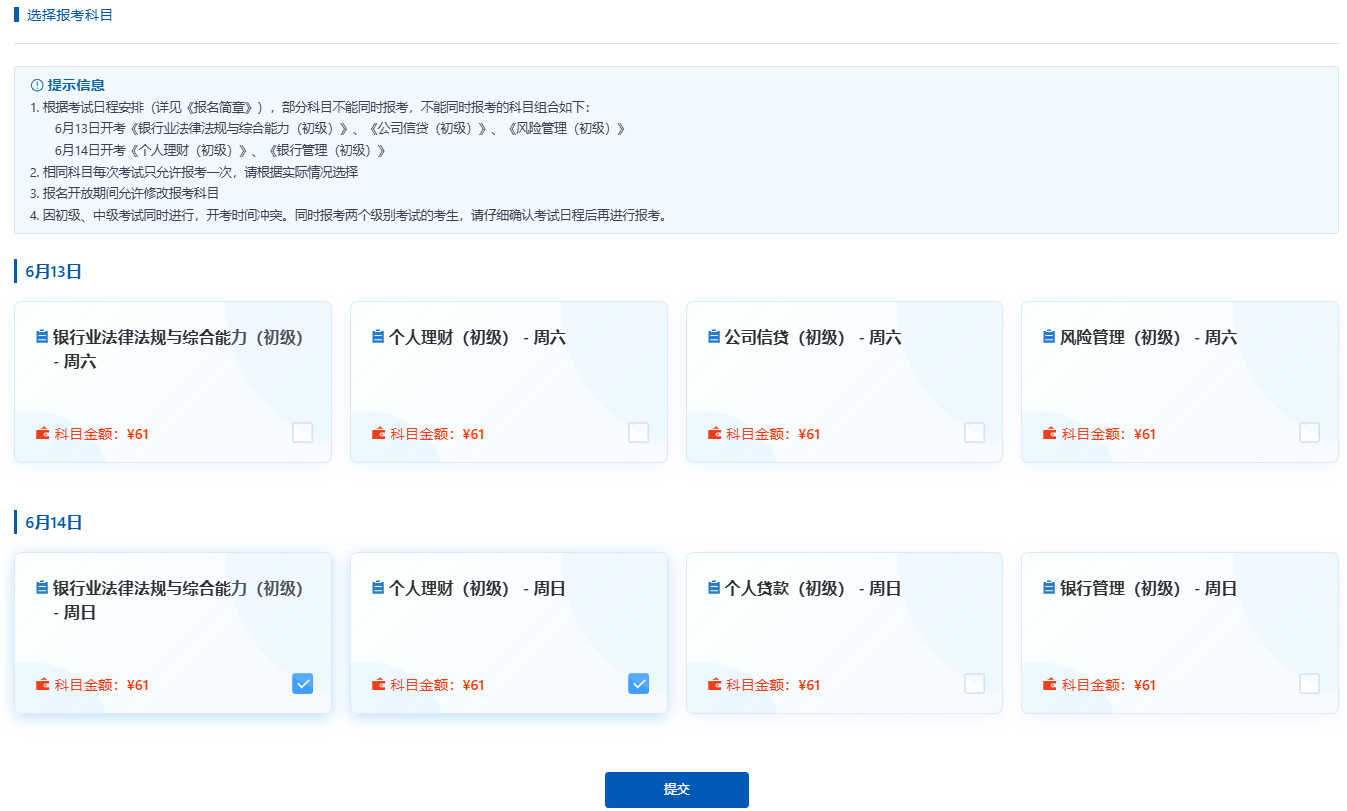Click the 个人理财（初级）- 周六 card title

click(476, 338)
